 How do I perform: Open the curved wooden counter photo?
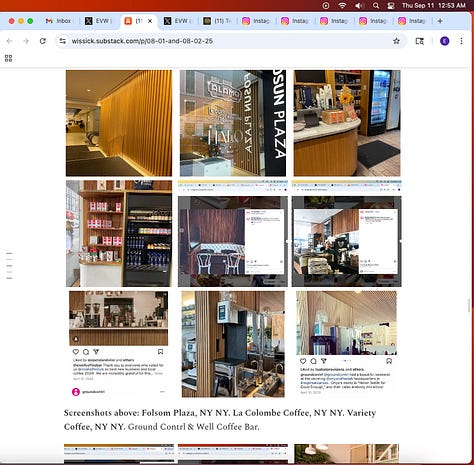(347, 123)
